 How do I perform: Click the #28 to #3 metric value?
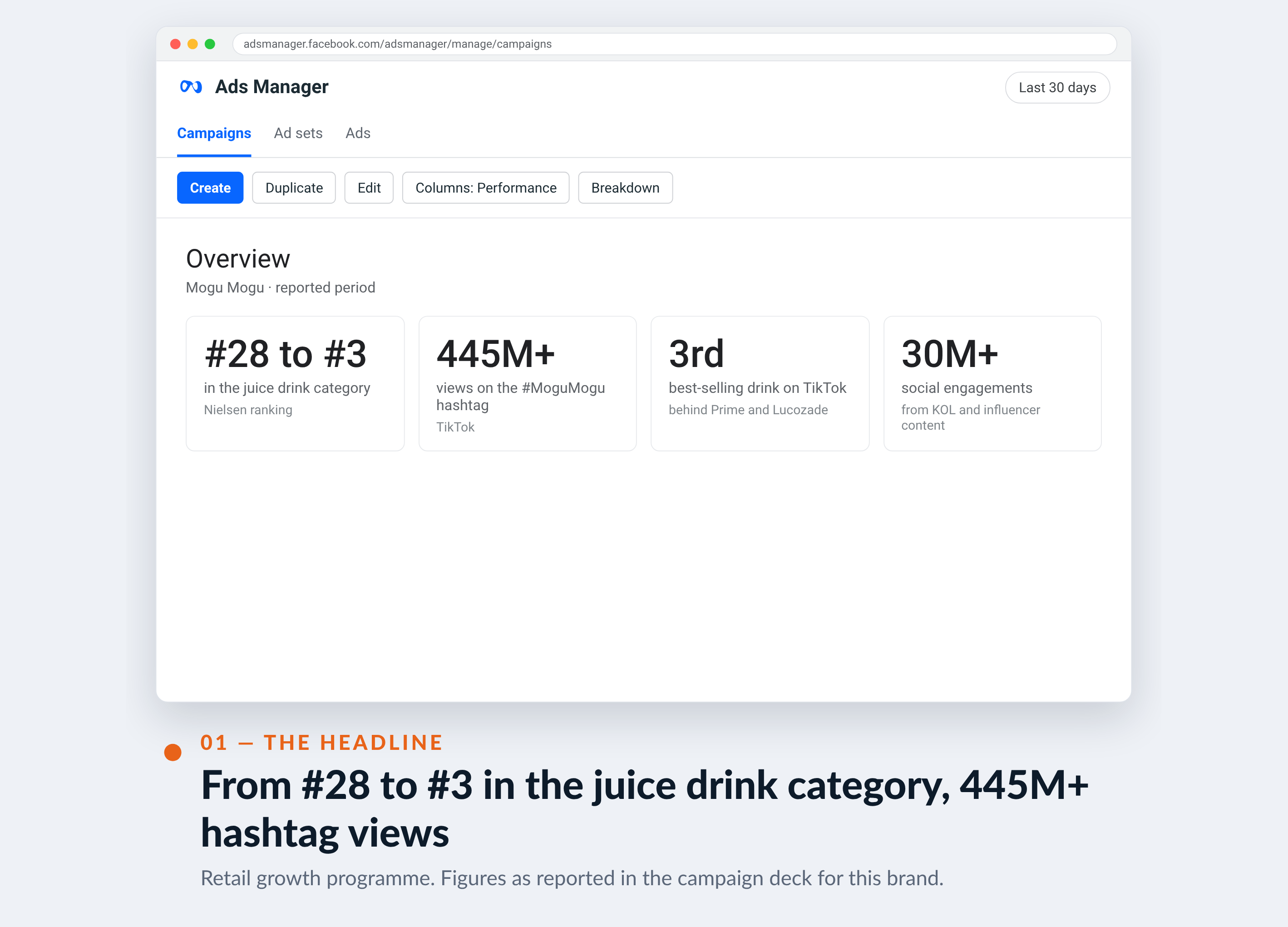click(x=286, y=353)
